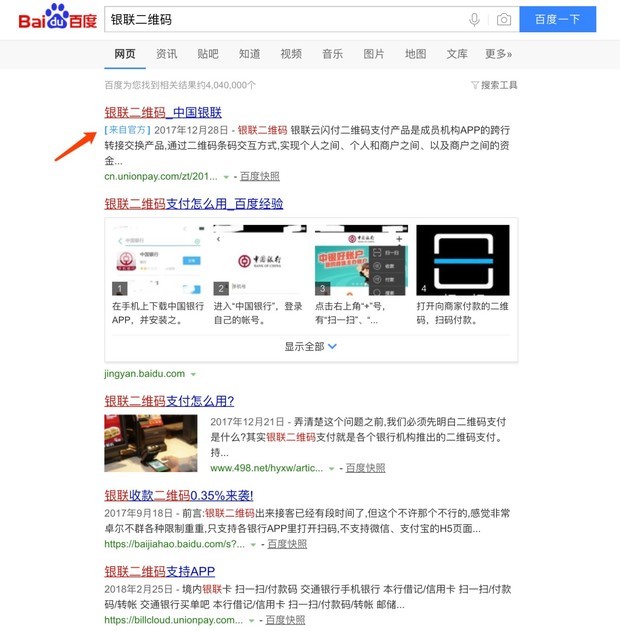Open the 文库 tab

coord(457,54)
